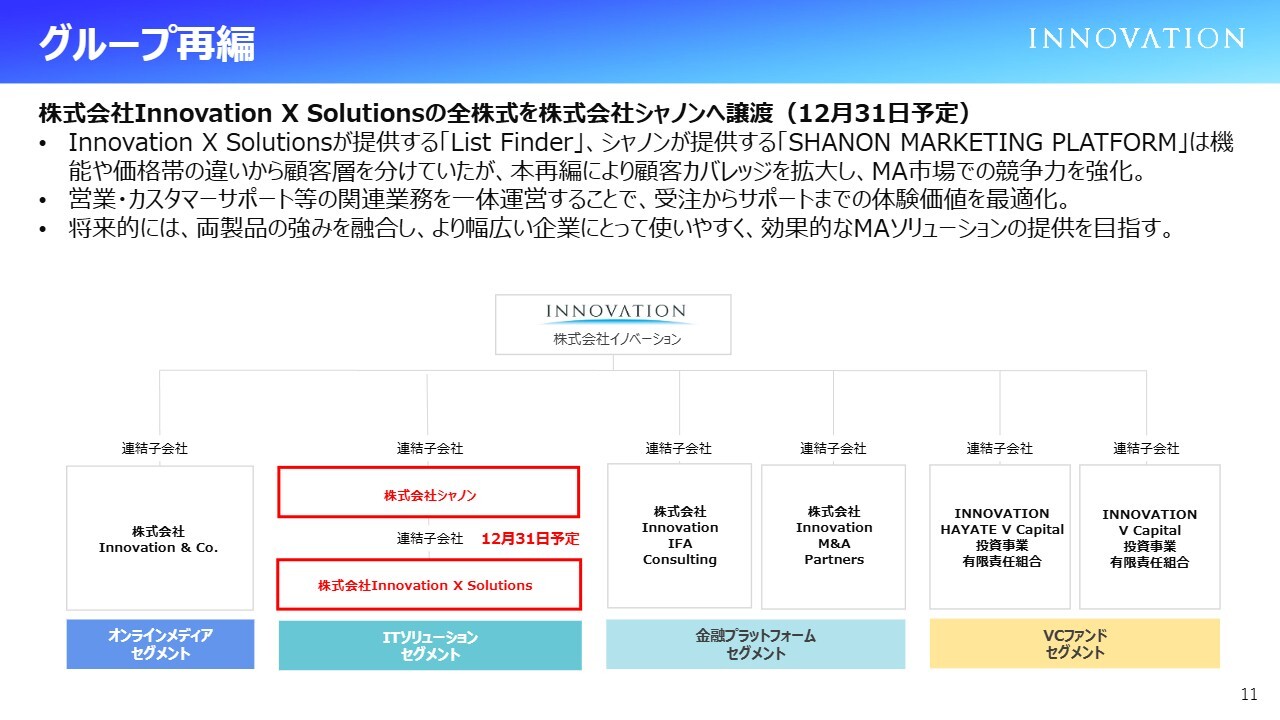Click the red-outlined 株式会社シャノン box
The image size is (1280, 720).
coord(428,494)
